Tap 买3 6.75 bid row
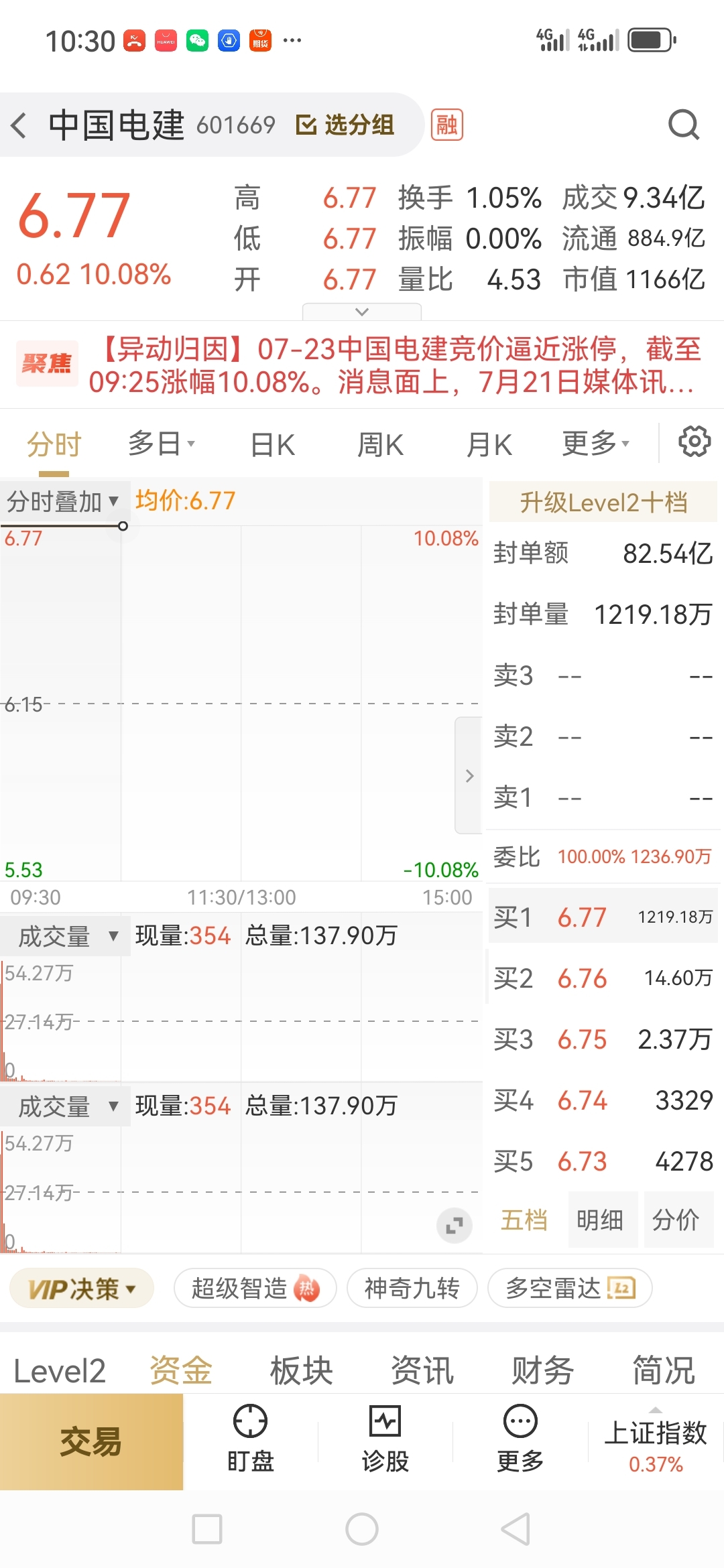The image size is (724, 1568). [x=603, y=1039]
